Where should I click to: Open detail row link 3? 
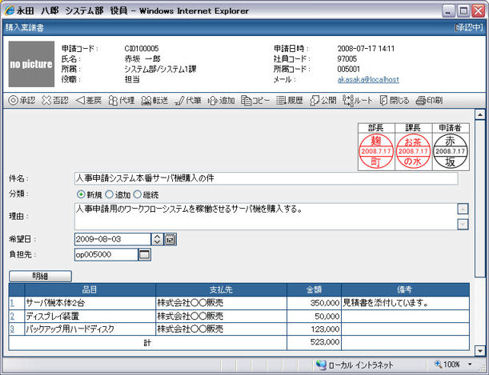tap(12, 329)
